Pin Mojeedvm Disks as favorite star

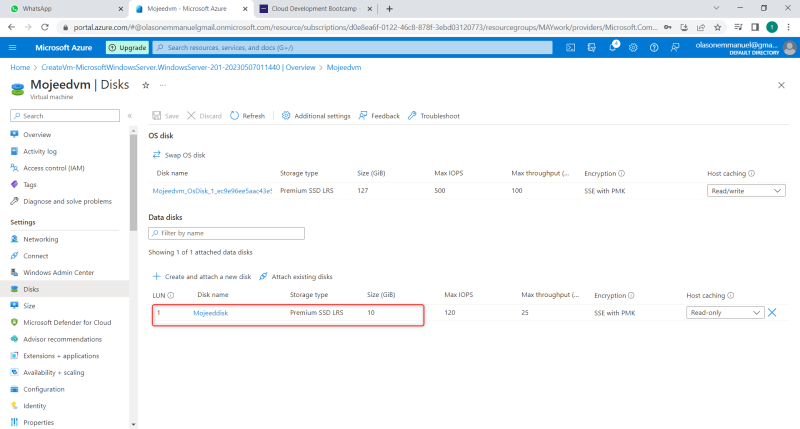click(x=146, y=85)
